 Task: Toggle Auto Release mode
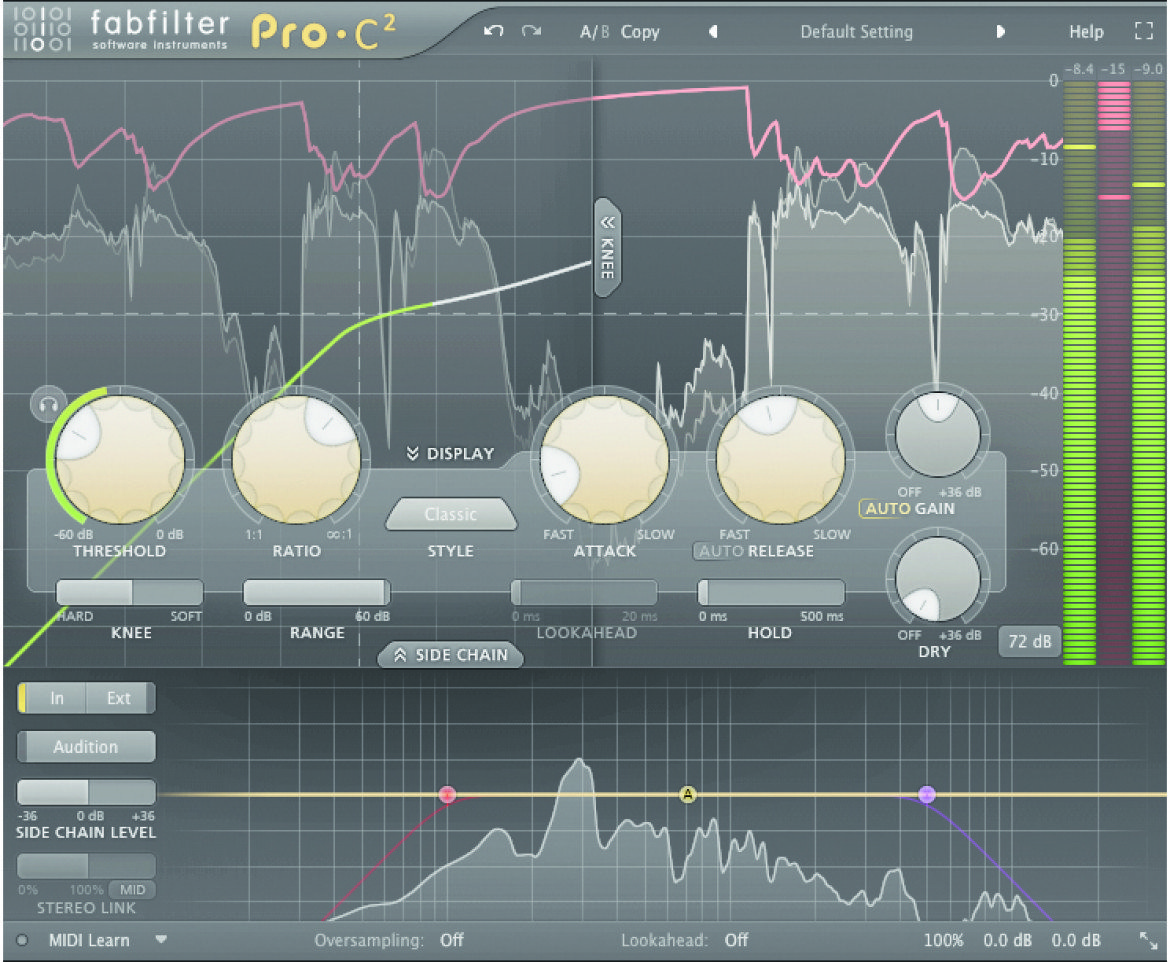pos(721,551)
